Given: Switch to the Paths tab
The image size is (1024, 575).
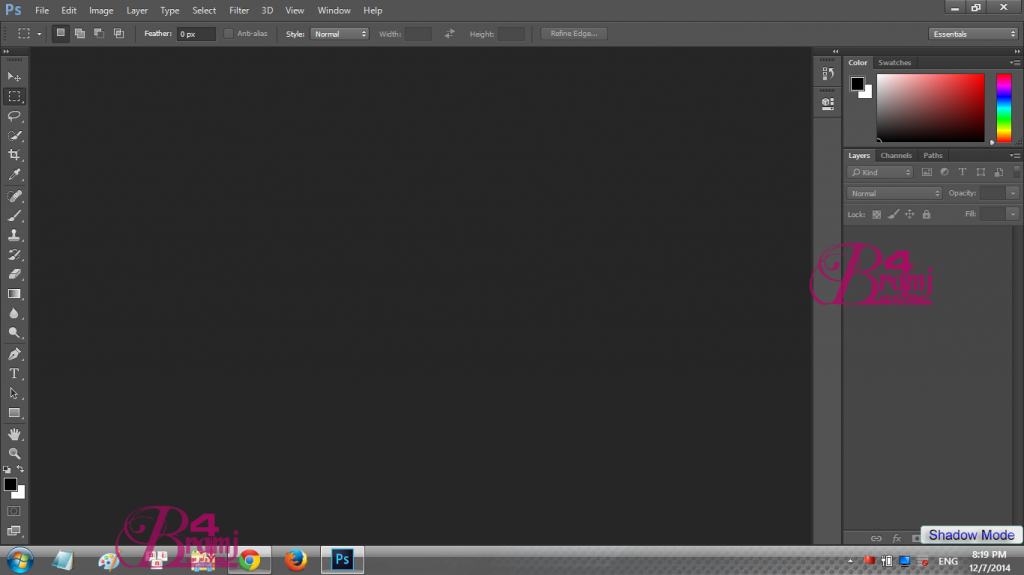Looking at the screenshot, I should click(933, 156).
